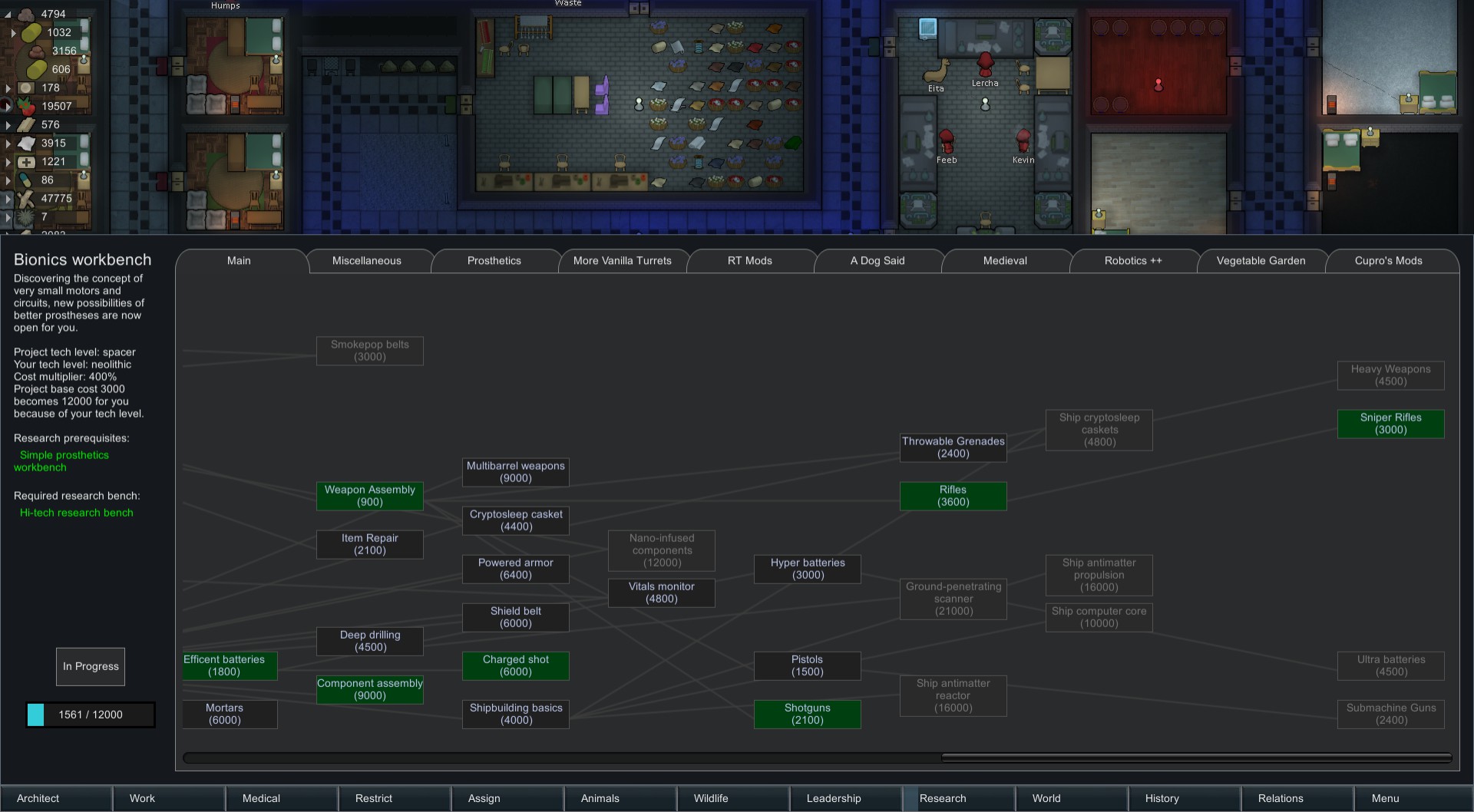Click the 1561 / 12000 research progress bar
This screenshot has height=812, width=1474.
pos(91,715)
